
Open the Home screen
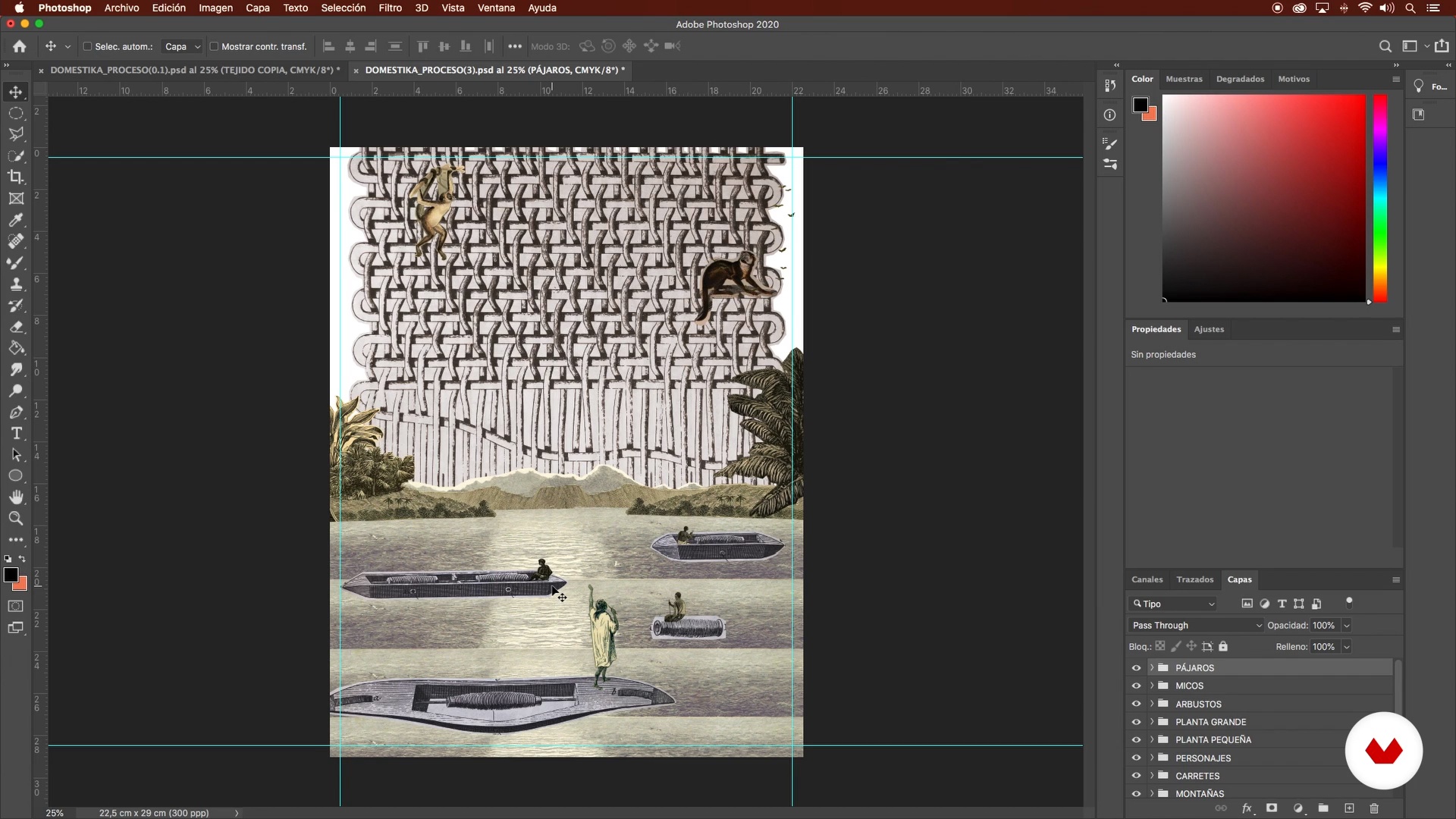(20, 46)
